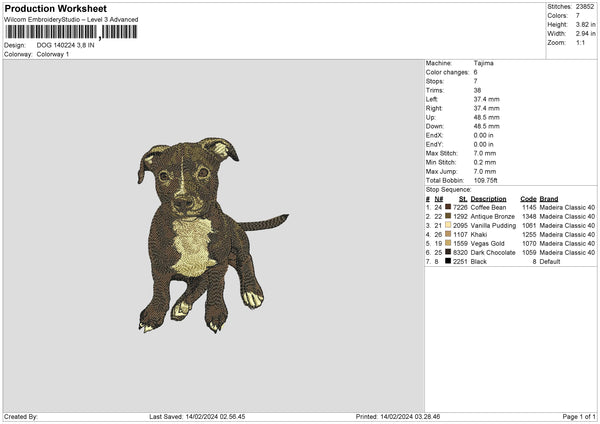Image resolution: width=600 pixels, height=424 pixels.
Task: Click the Code column header
Action: [x=528, y=198]
